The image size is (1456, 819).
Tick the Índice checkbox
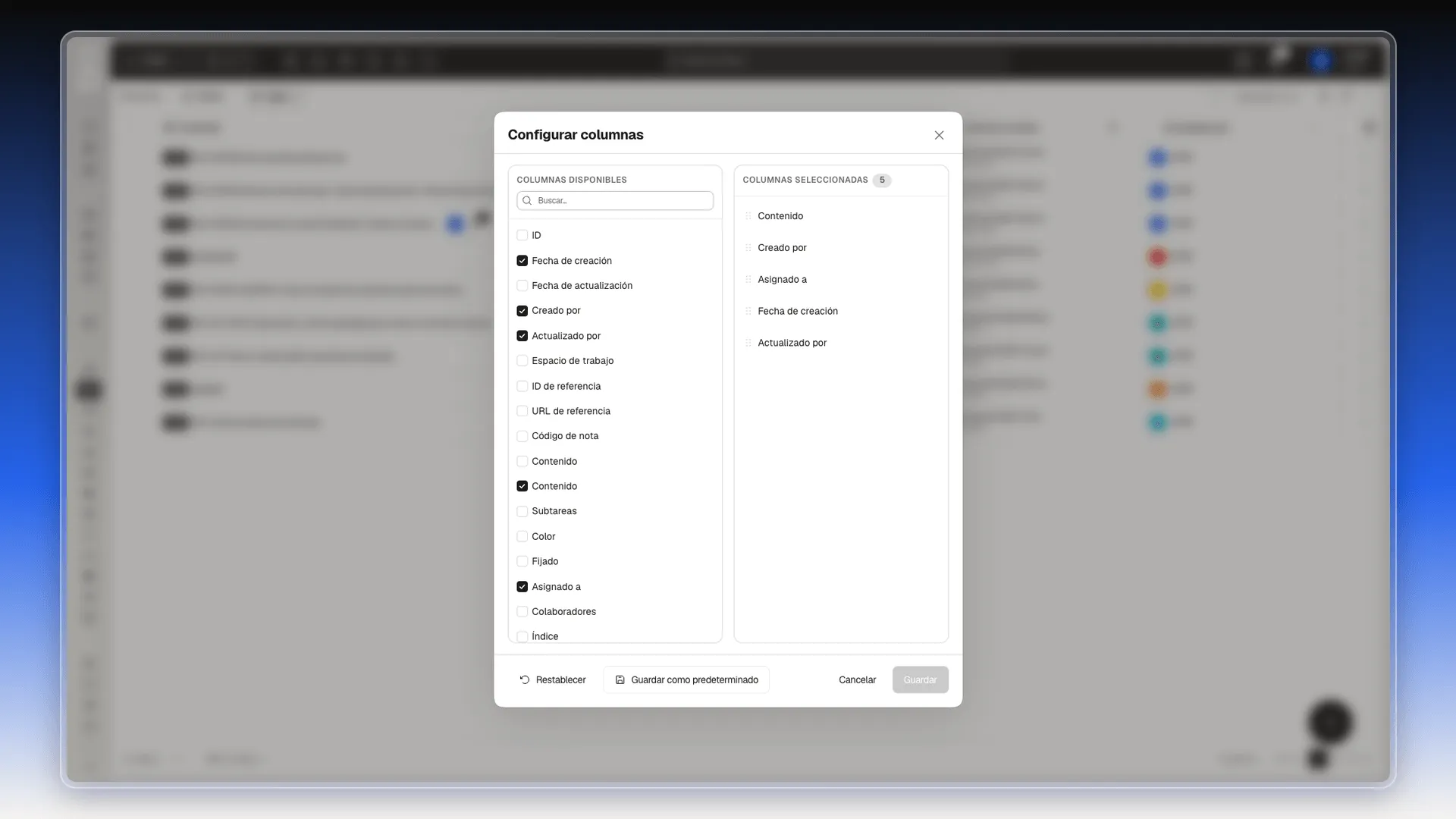[522, 637]
